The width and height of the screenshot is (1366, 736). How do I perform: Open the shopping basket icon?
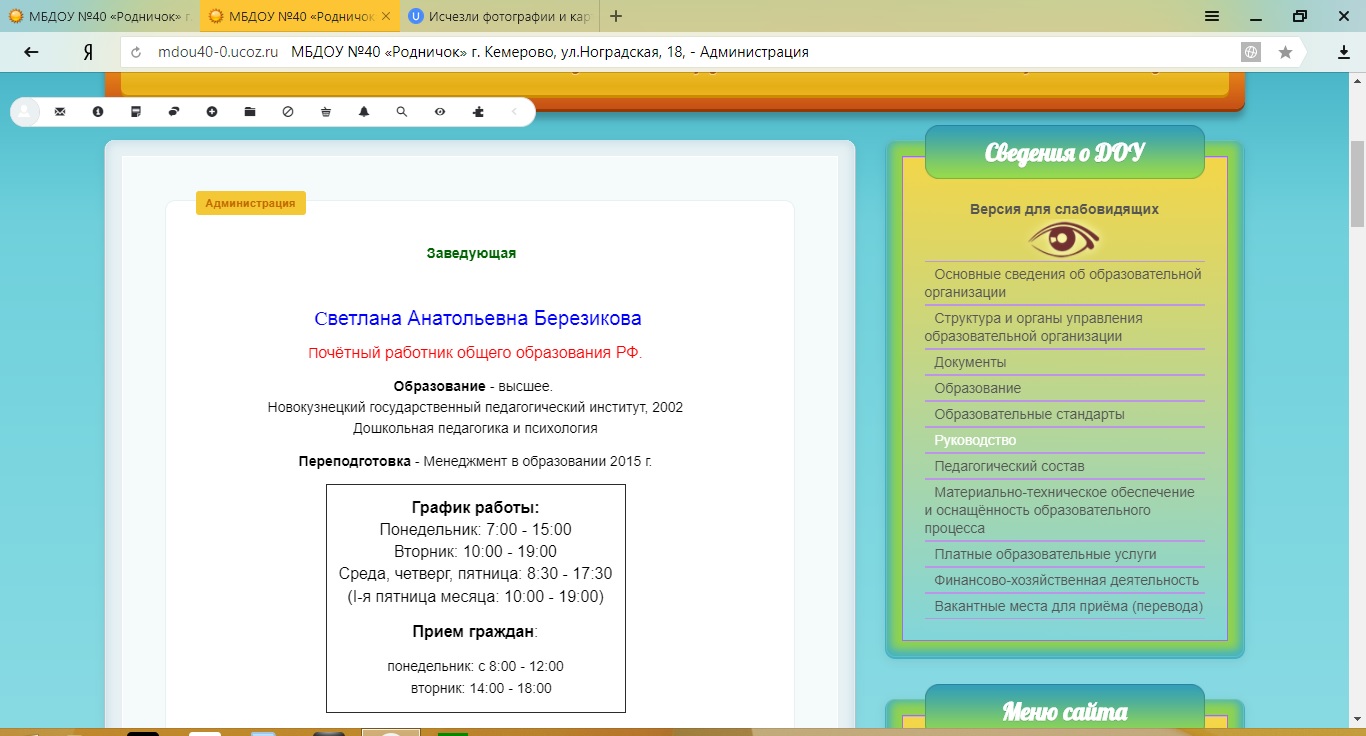[326, 112]
